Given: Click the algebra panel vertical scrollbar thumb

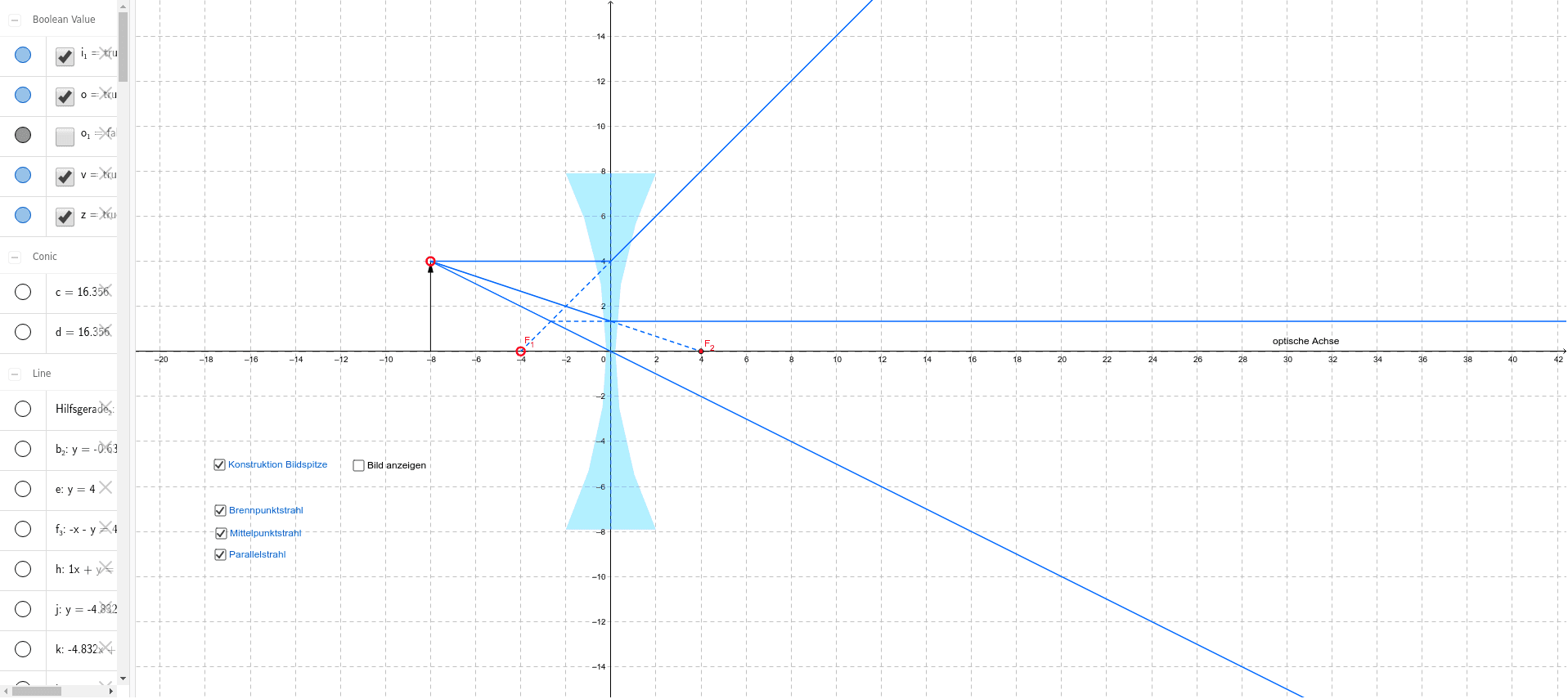Looking at the screenshot, I should click(x=124, y=47).
